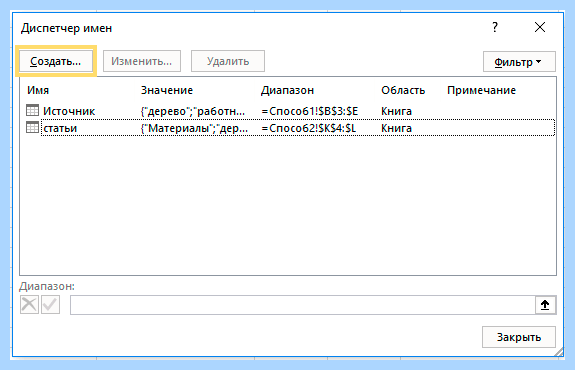Sort by the Примечание column header
The width and height of the screenshot is (575, 370).
click(x=481, y=90)
